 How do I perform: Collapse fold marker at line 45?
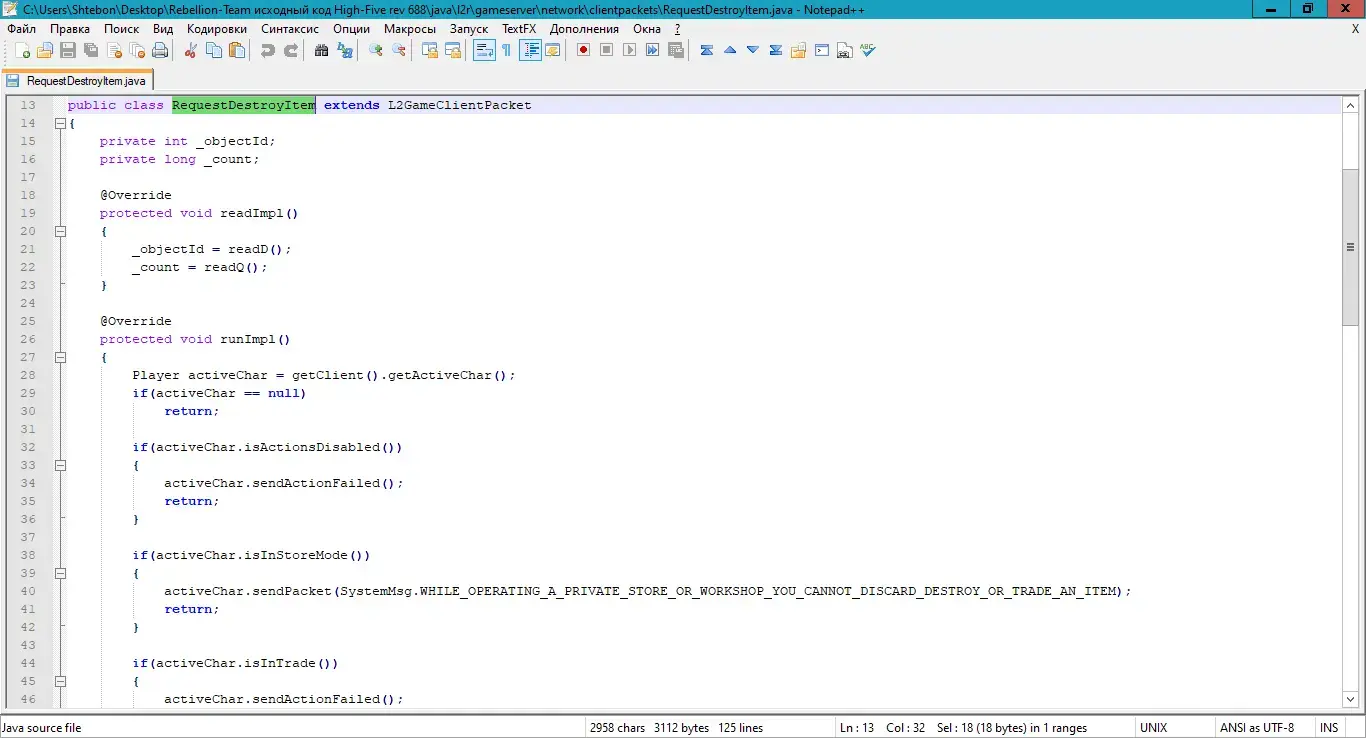tap(60, 681)
